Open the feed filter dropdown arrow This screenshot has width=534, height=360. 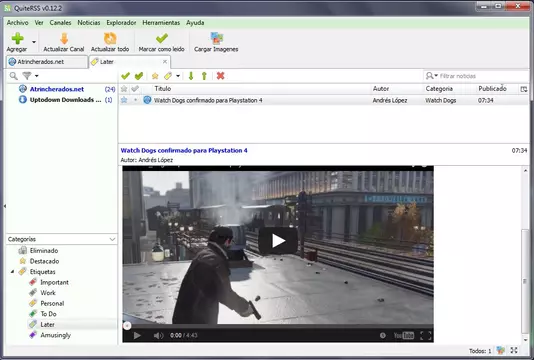[36, 76]
